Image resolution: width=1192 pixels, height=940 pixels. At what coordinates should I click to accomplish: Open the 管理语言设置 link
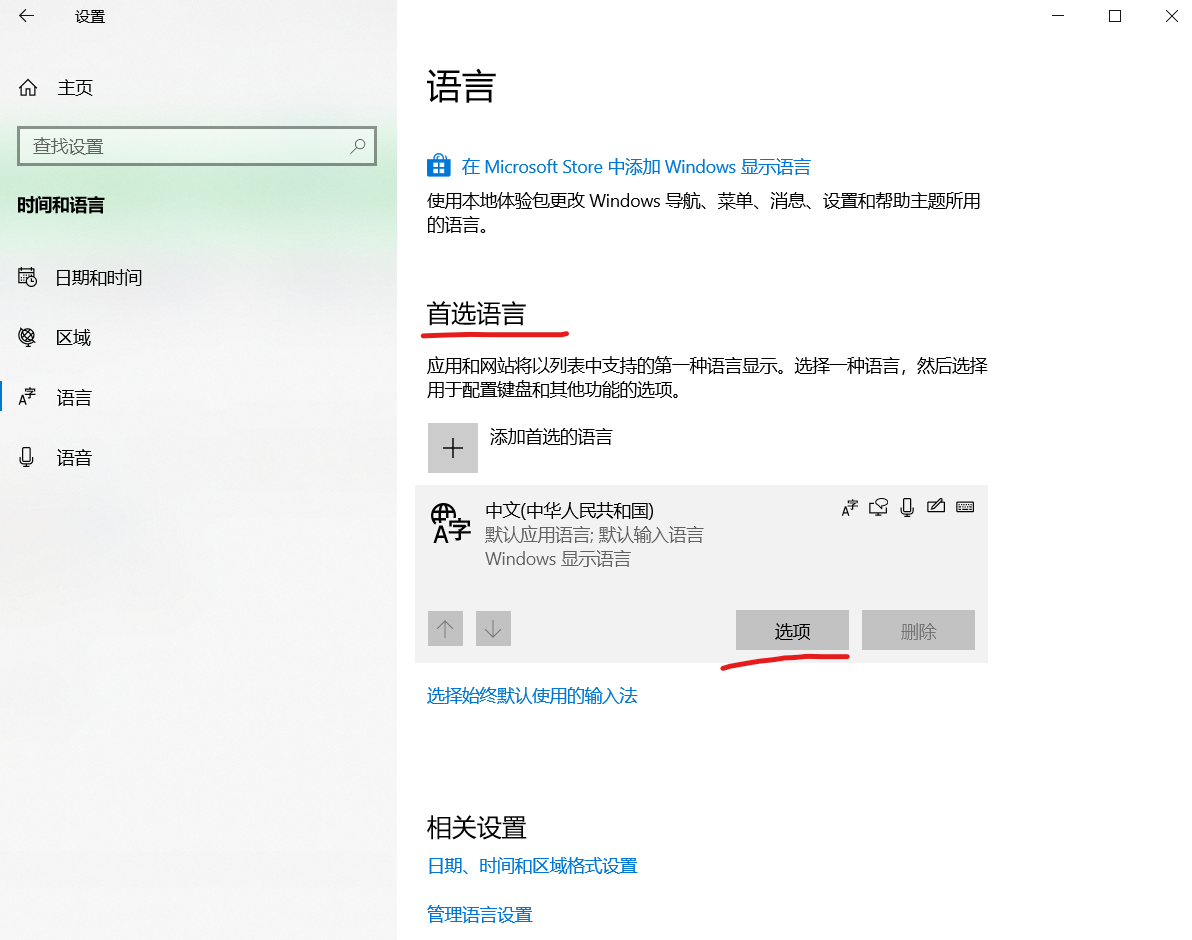pyautogui.click(x=479, y=913)
